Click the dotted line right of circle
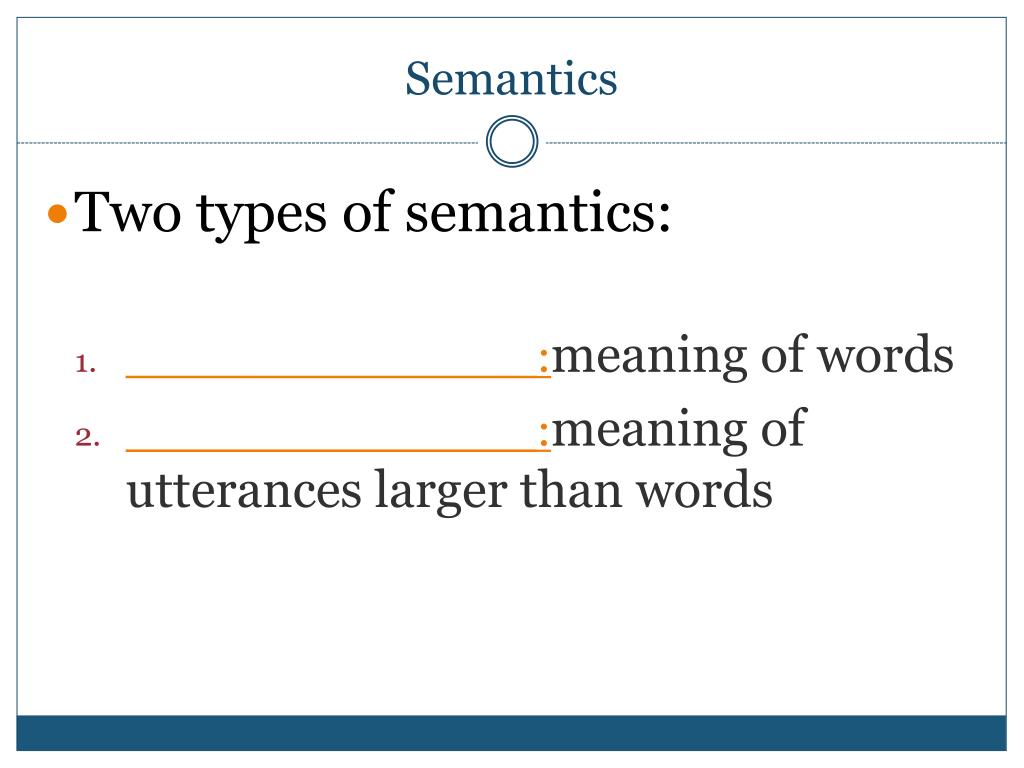This screenshot has width=1024, height=768. (776, 142)
